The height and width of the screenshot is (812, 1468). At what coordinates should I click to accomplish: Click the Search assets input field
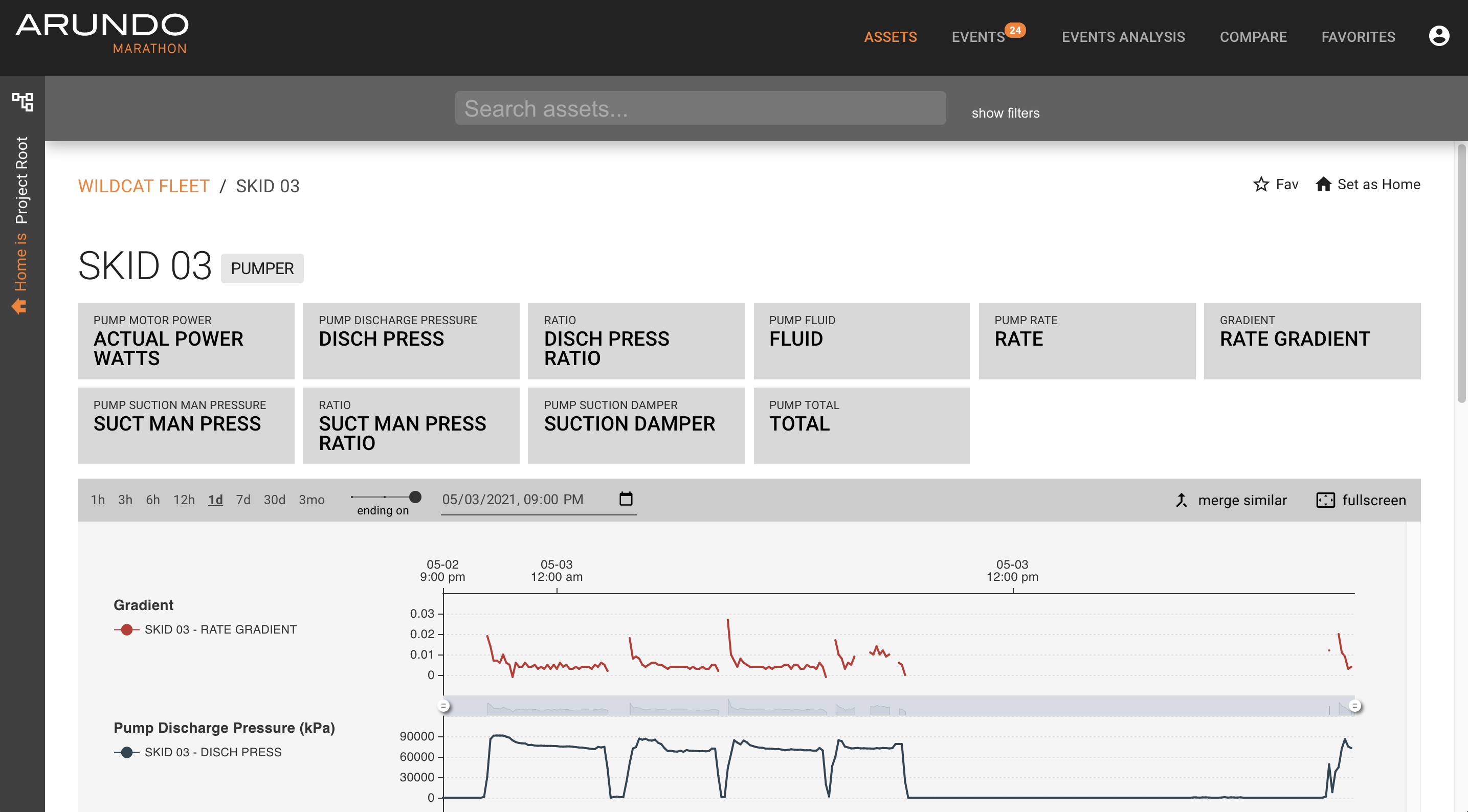[700, 108]
